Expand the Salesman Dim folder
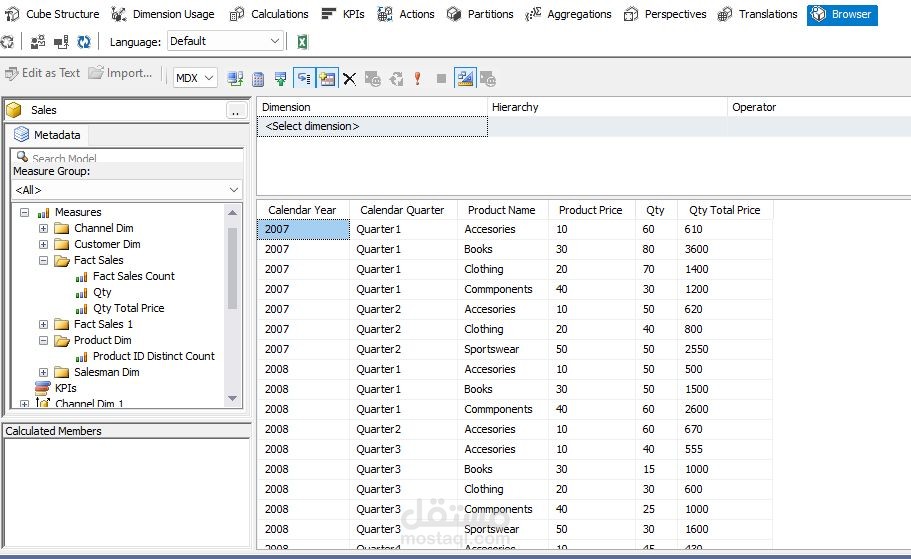The width and height of the screenshot is (911, 559). 44,372
